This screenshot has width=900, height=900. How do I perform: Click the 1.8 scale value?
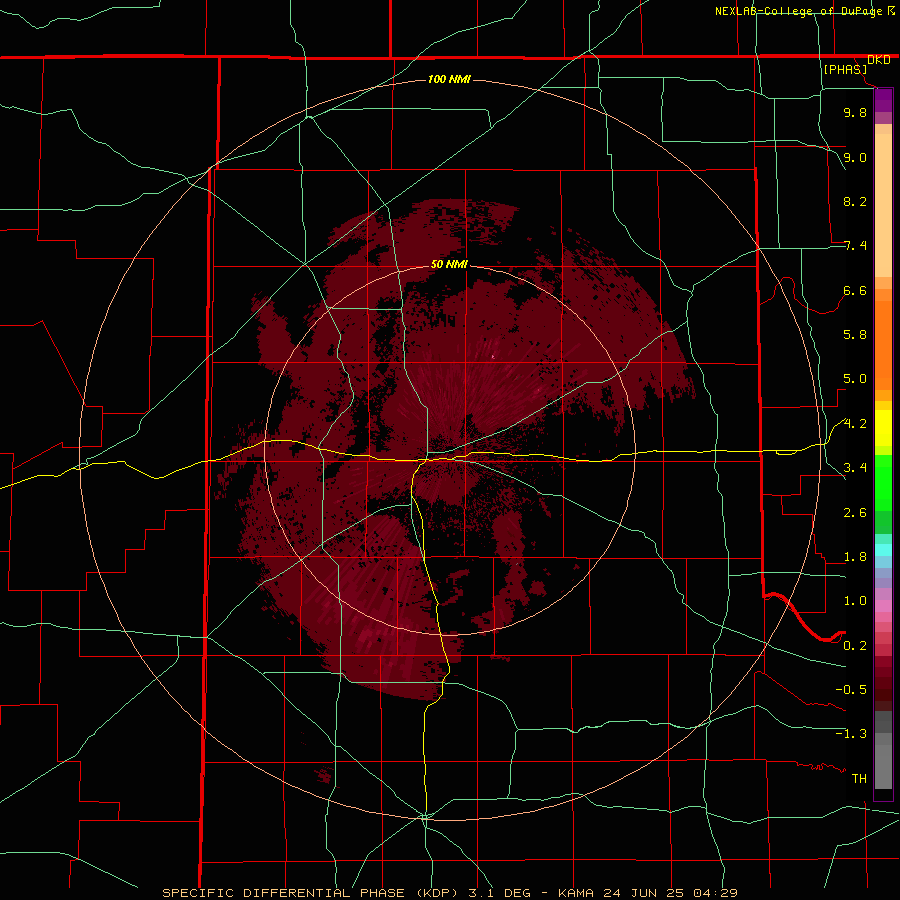[855, 557]
